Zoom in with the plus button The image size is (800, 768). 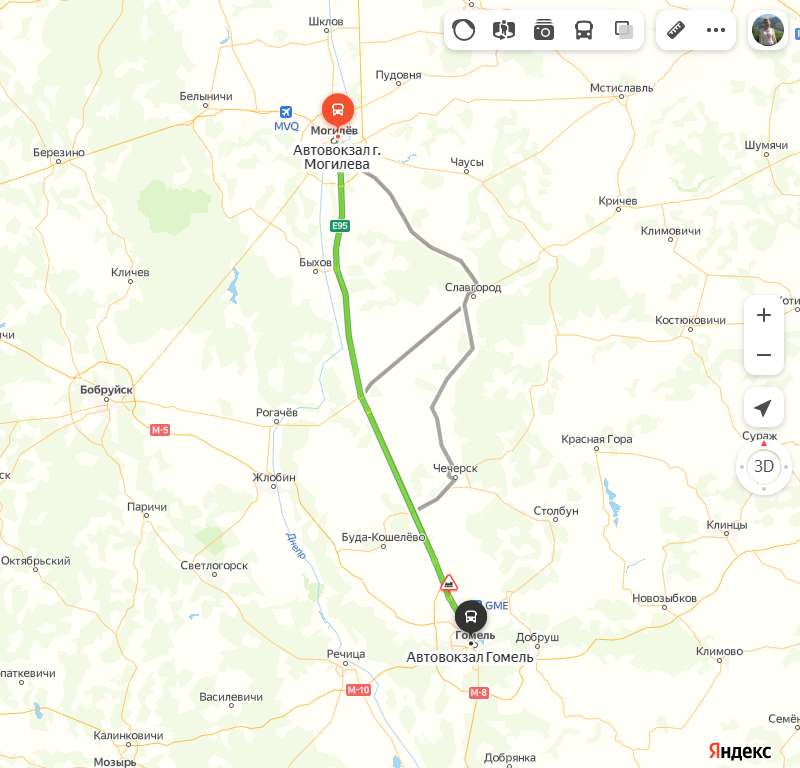[763, 315]
